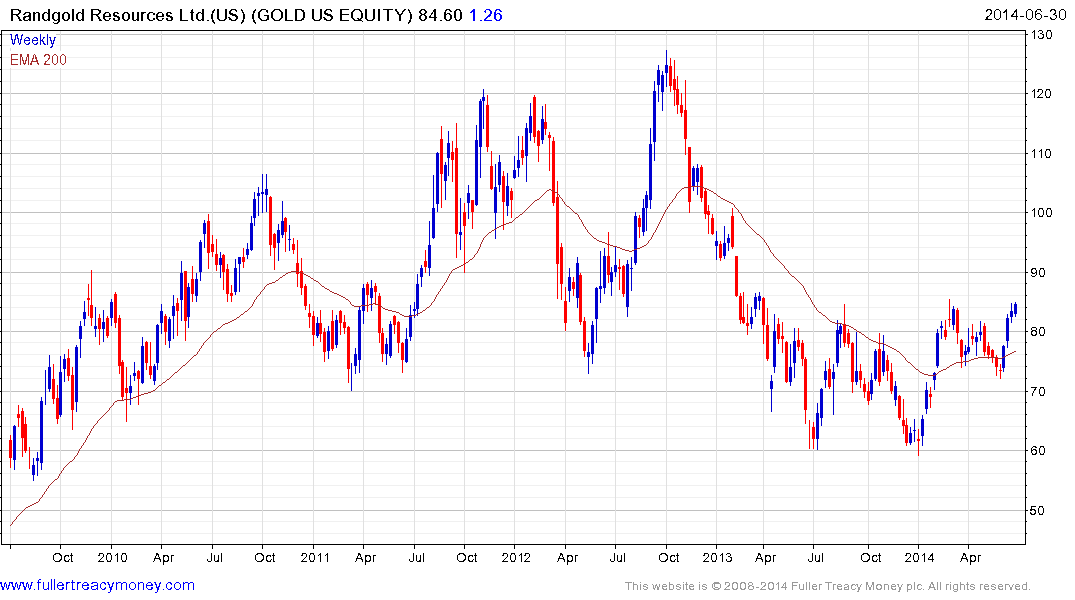Click the 80 price axis label
This screenshot has width=1075, height=600.
[1038, 332]
